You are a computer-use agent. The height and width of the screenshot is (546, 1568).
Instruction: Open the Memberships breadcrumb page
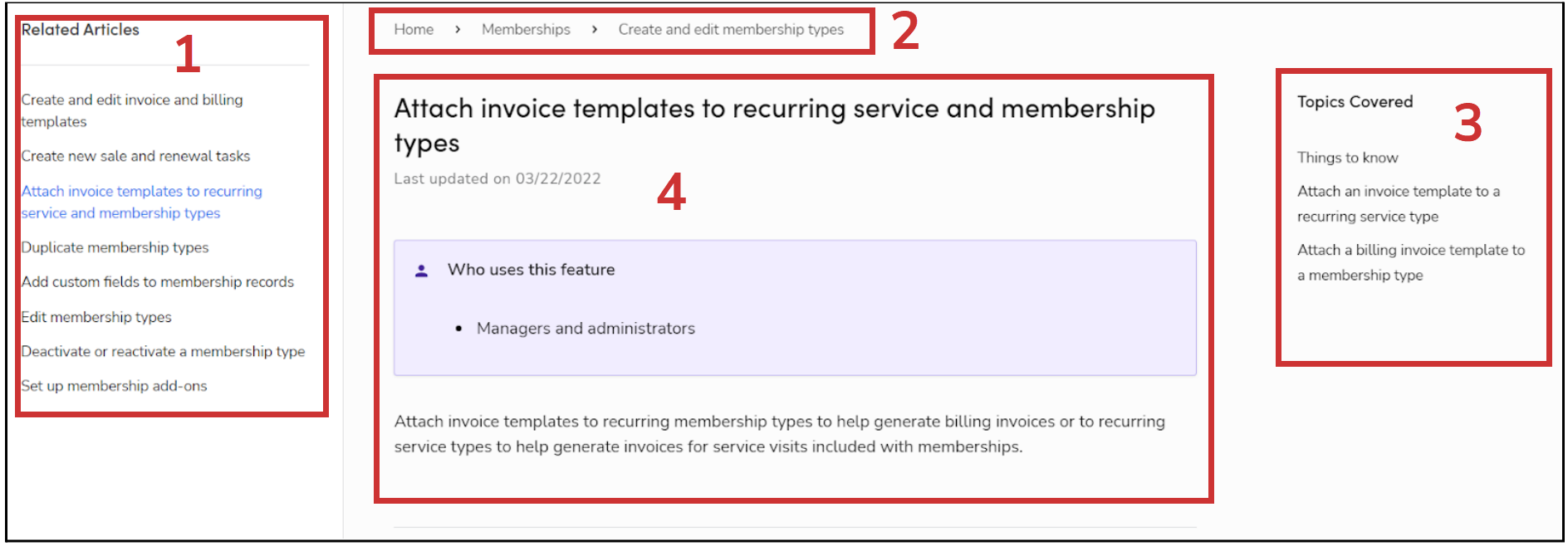point(525,28)
